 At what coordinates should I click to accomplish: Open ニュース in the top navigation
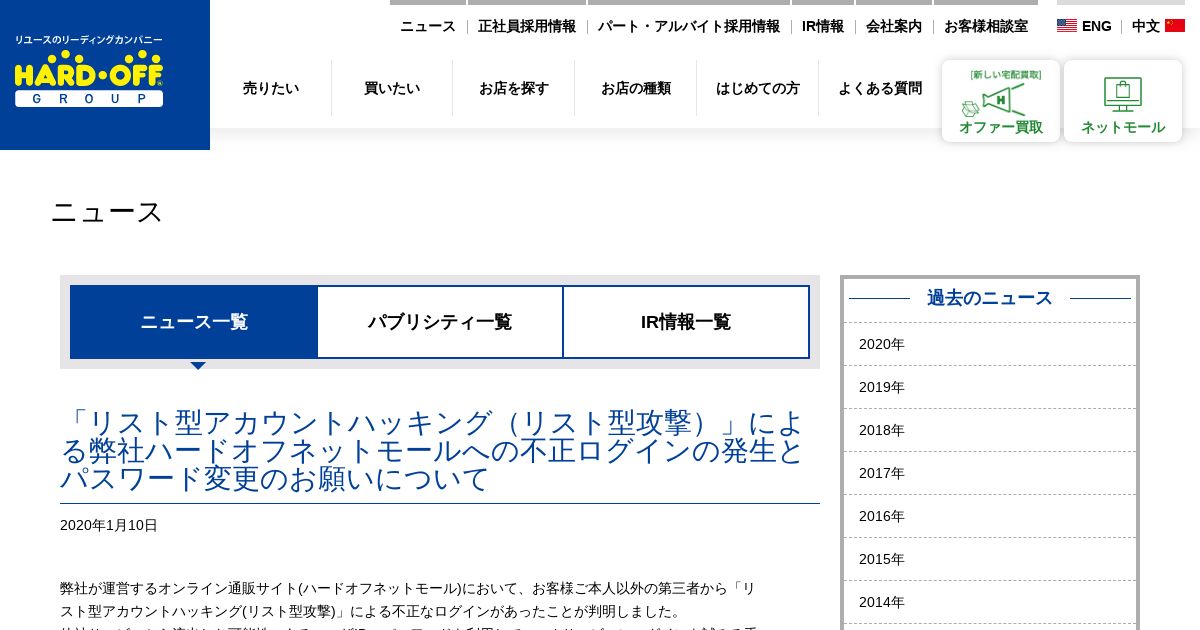[428, 26]
